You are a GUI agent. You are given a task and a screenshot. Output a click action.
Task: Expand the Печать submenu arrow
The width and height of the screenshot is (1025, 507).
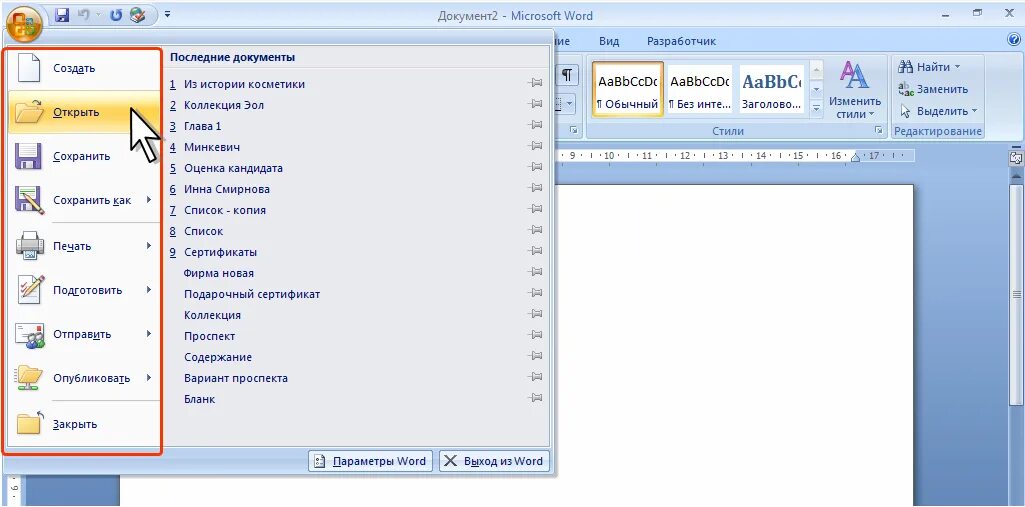150,246
